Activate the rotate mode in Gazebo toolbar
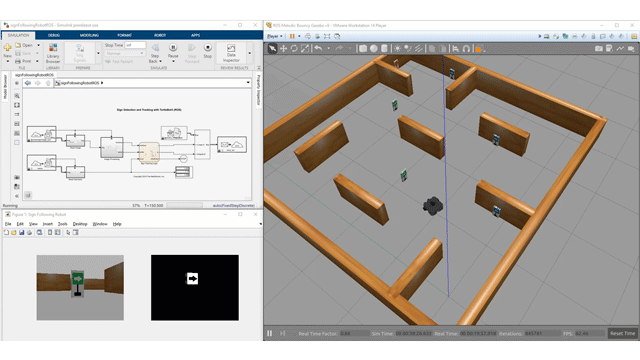Screen dimensions: 640x360 [294, 49]
